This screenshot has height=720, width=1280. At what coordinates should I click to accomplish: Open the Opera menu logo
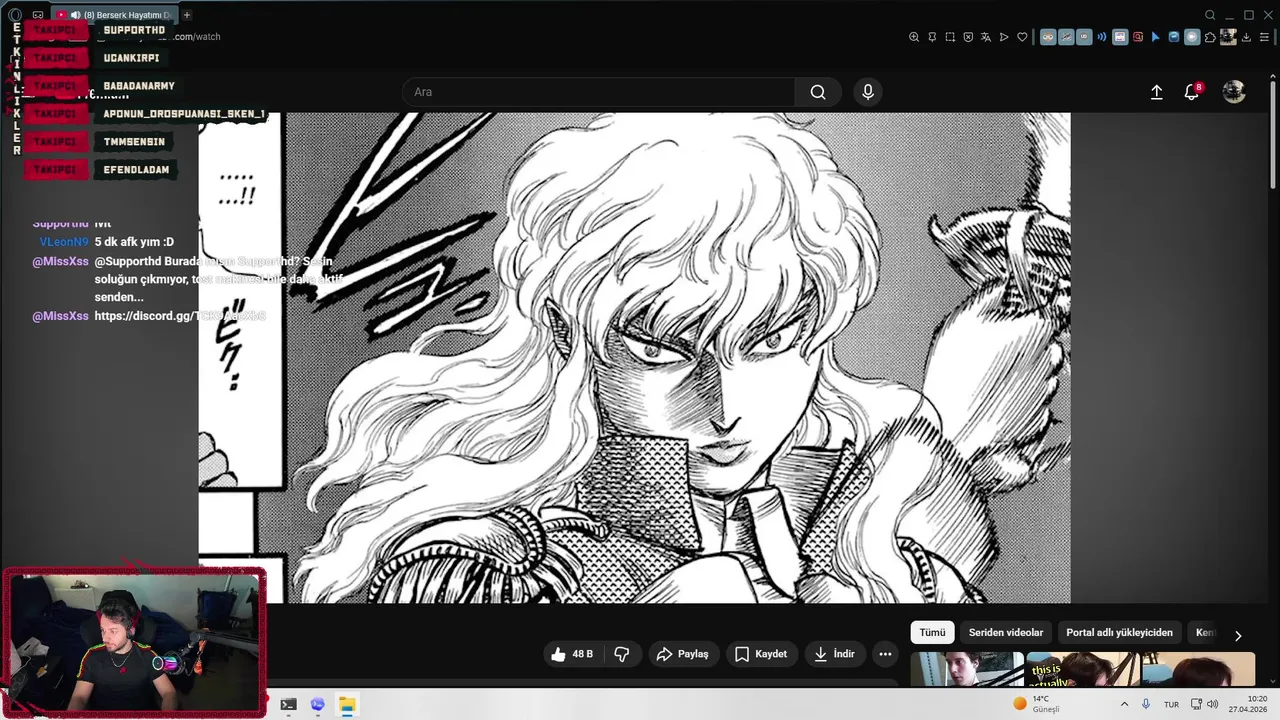coord(15,15)
